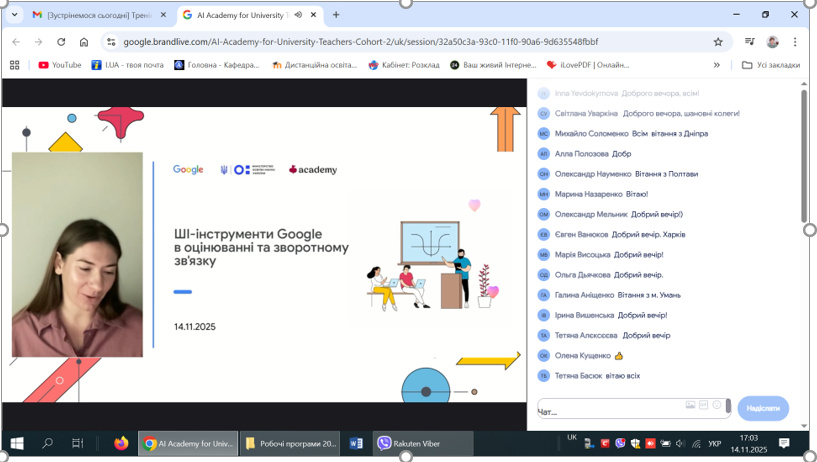Mute the AI Academy tab audio
817x462 pixels.
298,15
